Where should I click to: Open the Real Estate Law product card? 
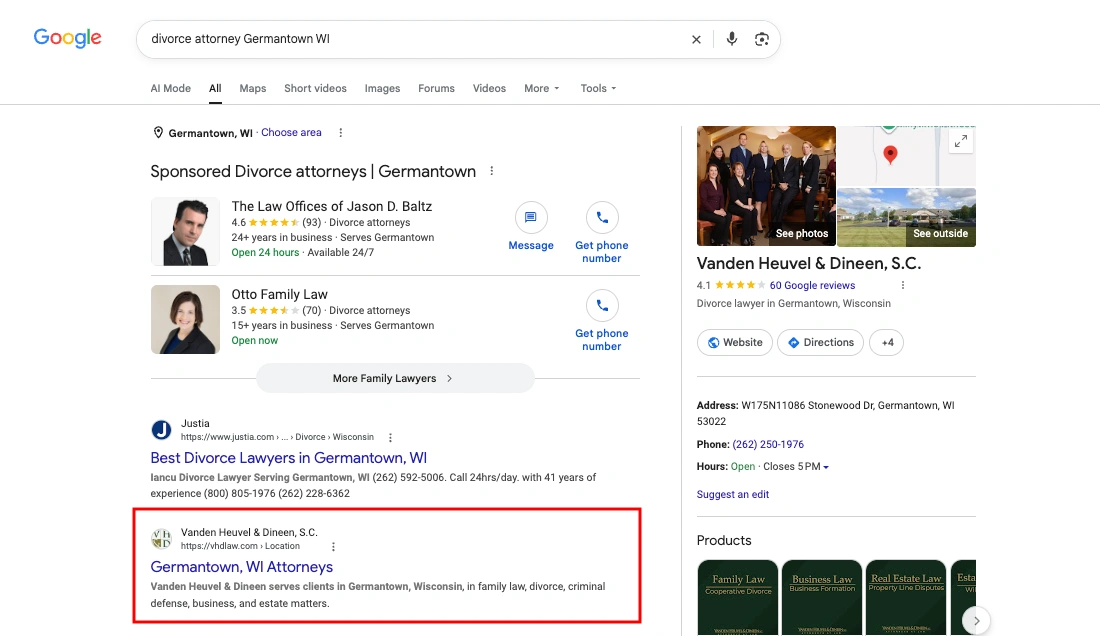point(906,597)
